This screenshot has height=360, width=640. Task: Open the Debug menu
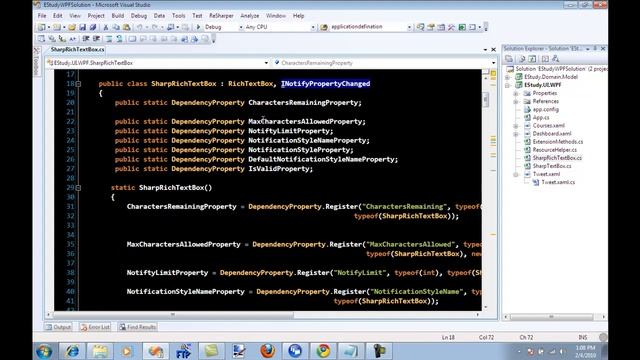tap(139, 16)
